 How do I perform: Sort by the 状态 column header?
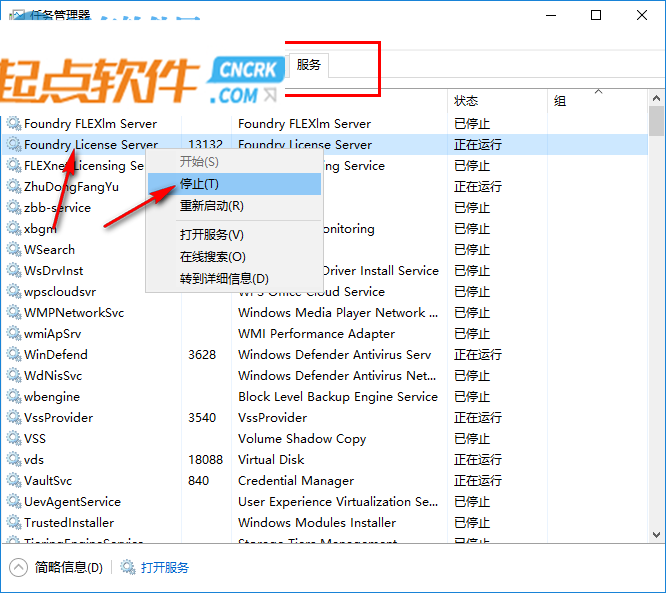coord(497,101)
